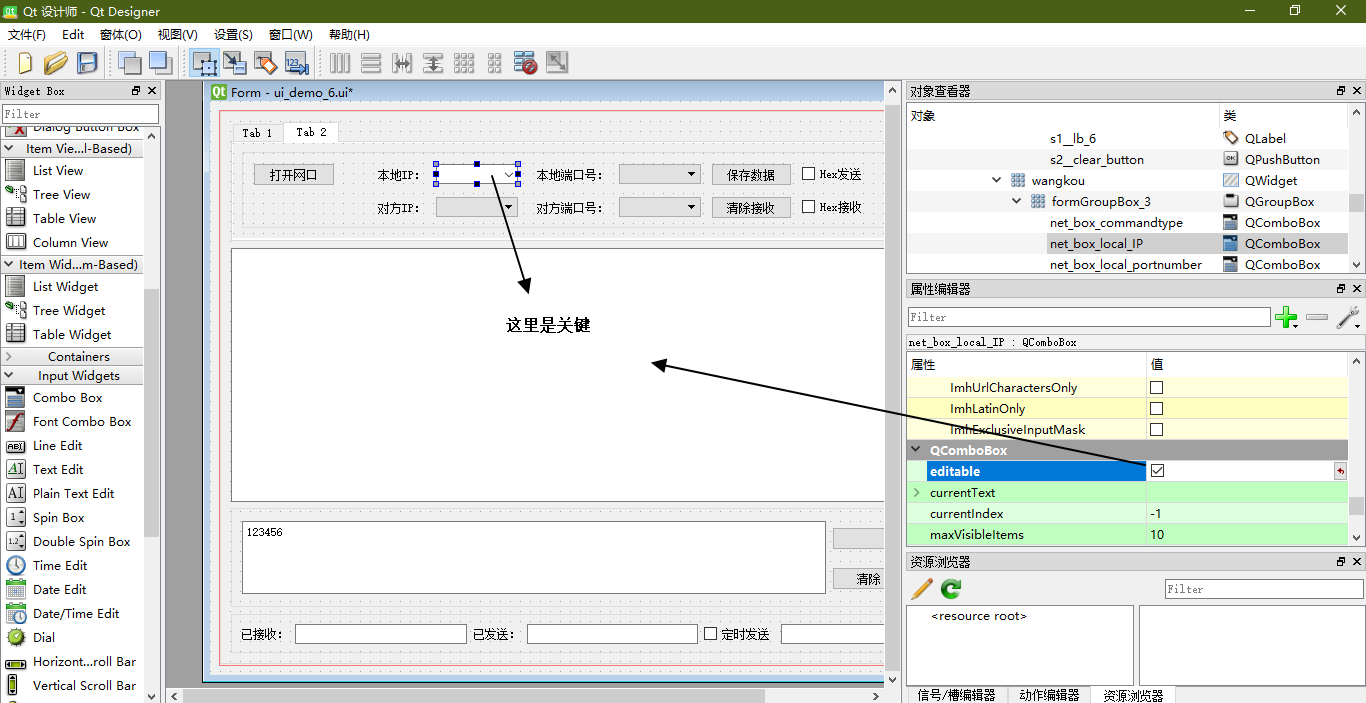This screenshot has height=703, width=1366.
Task: Click the Send to Back toolbar icon
Action: (129, 63)
